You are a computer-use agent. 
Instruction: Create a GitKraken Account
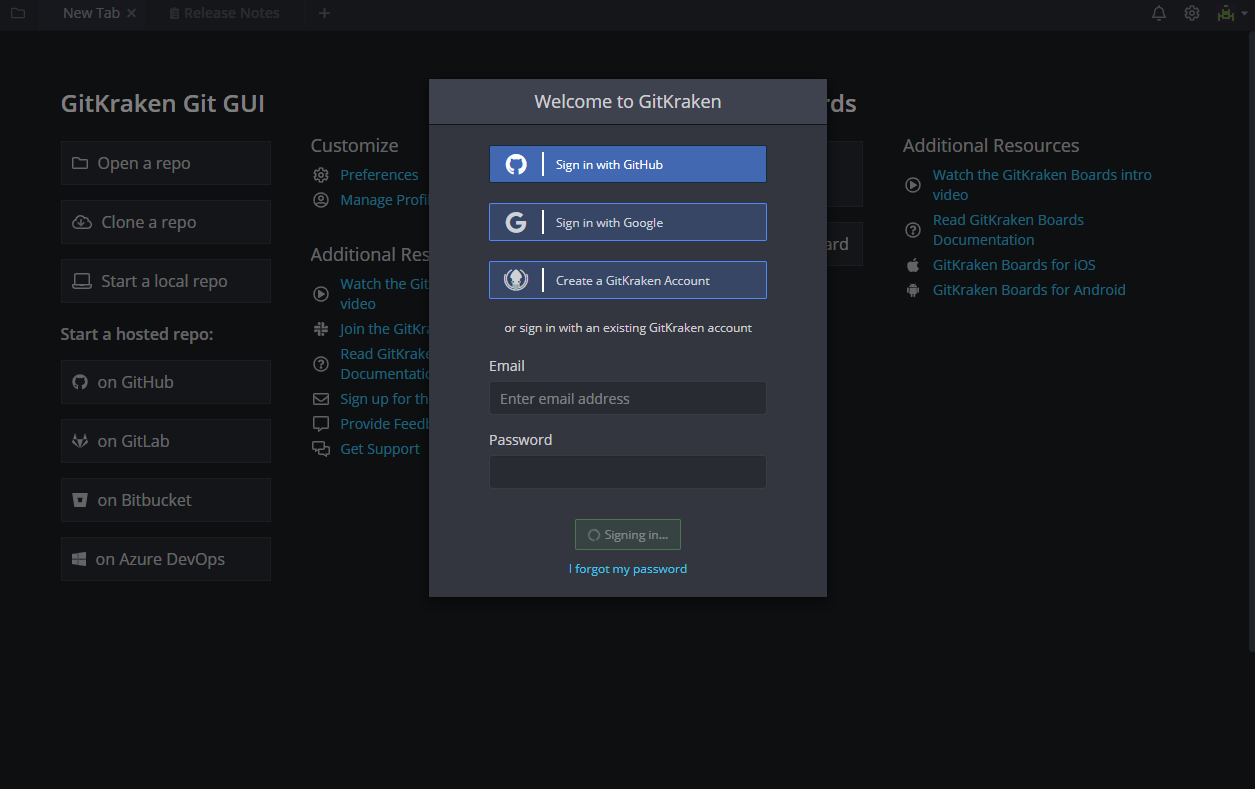coord(628,280)
